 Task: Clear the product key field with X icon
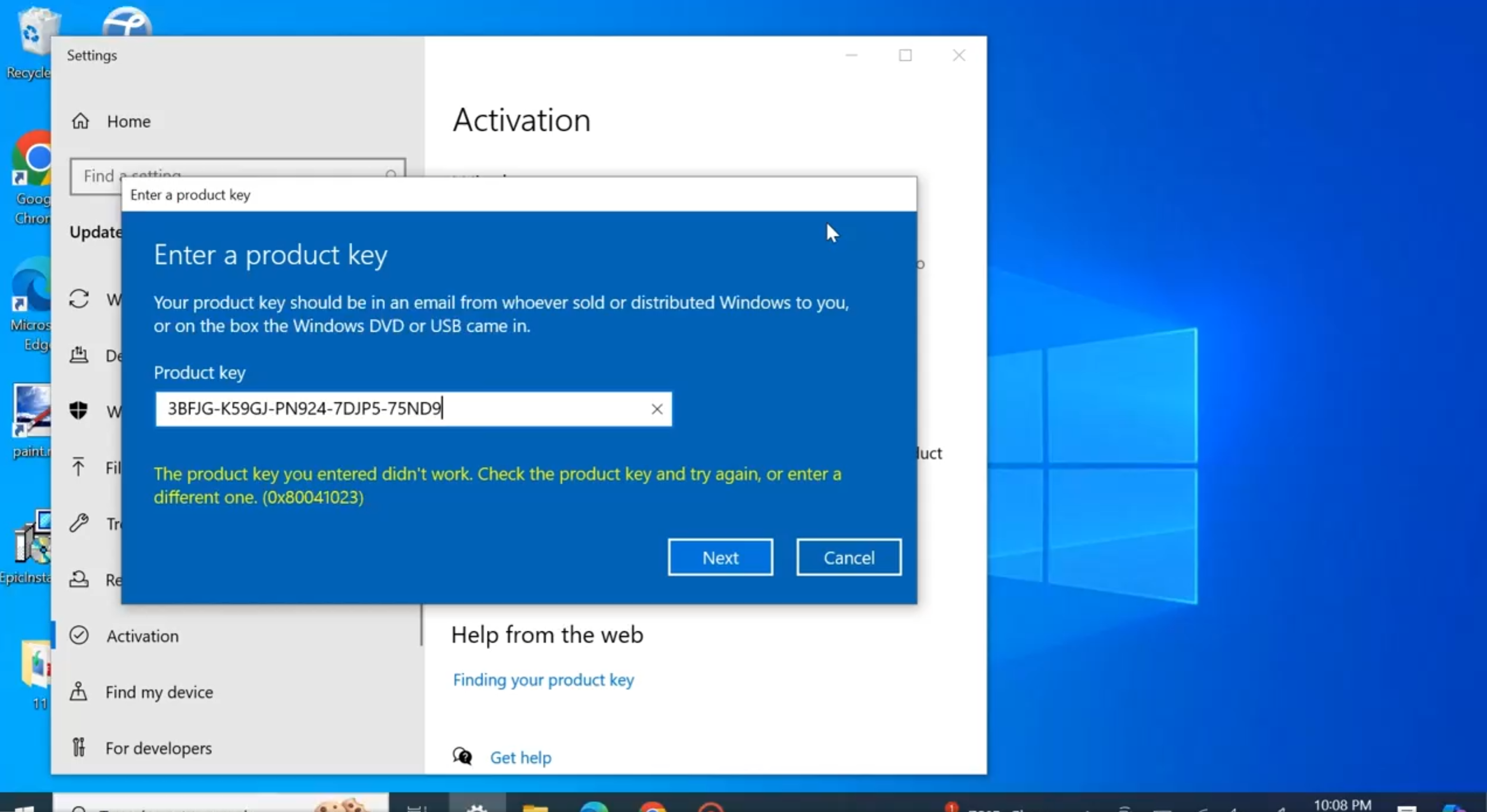[657, 409]
